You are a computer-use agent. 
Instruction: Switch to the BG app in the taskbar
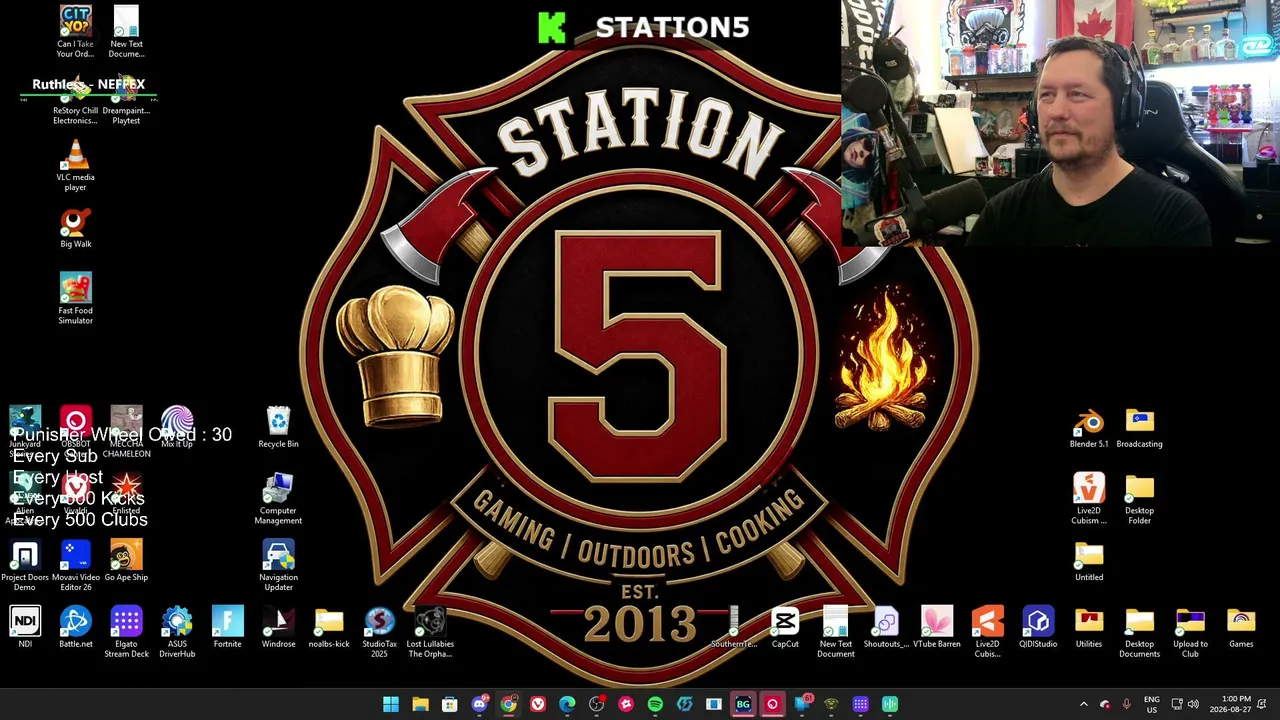pos(743,704)
